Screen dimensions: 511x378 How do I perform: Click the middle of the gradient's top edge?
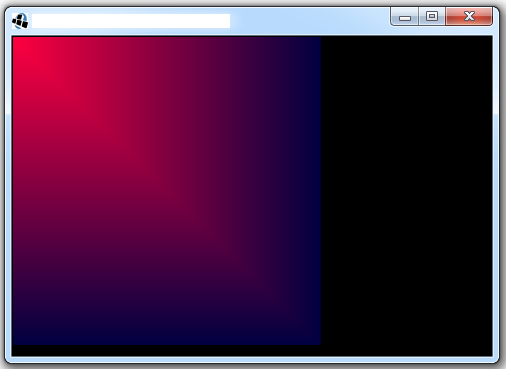[167, 39]
